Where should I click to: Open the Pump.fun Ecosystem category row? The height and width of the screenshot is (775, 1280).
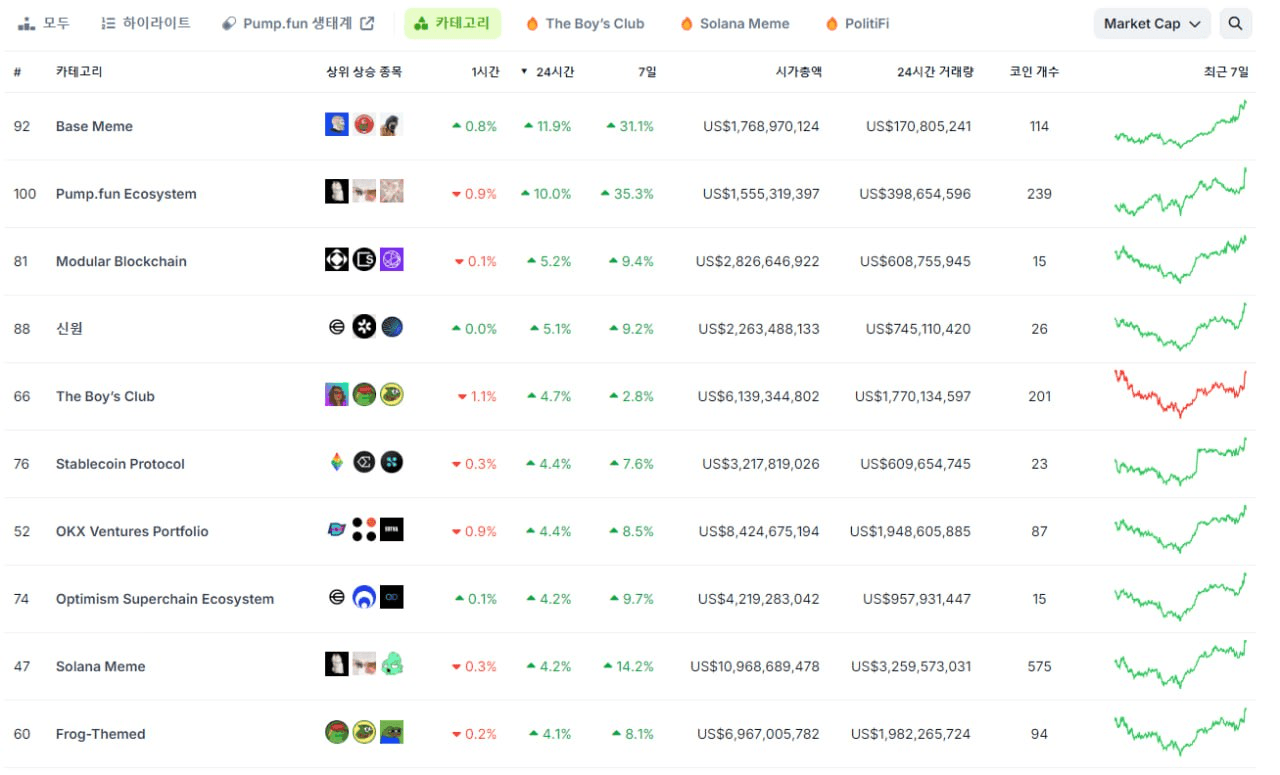click(x=126, y=194)
